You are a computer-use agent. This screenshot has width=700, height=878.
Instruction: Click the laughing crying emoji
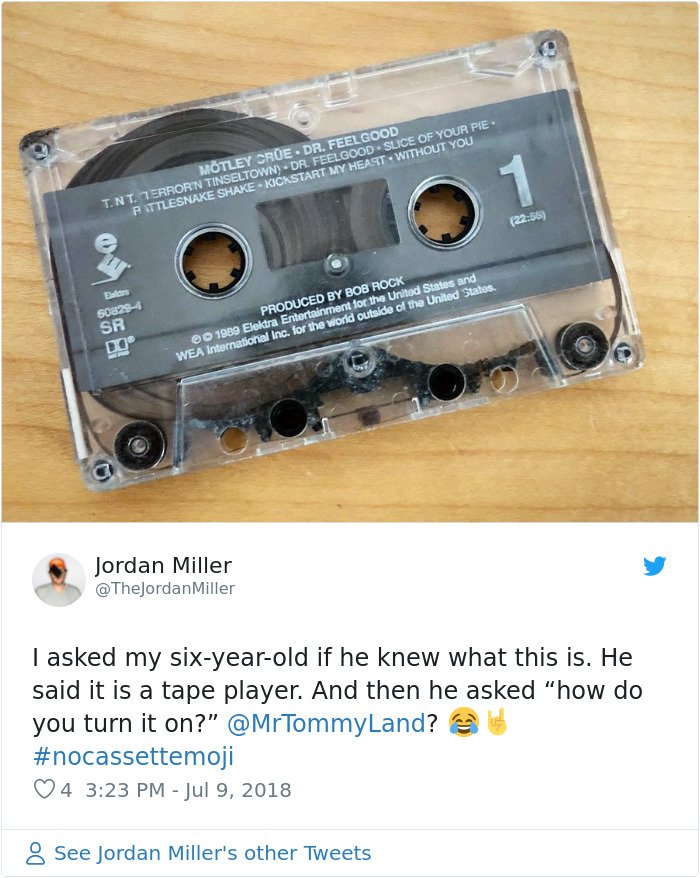click(x=464, y=722)
